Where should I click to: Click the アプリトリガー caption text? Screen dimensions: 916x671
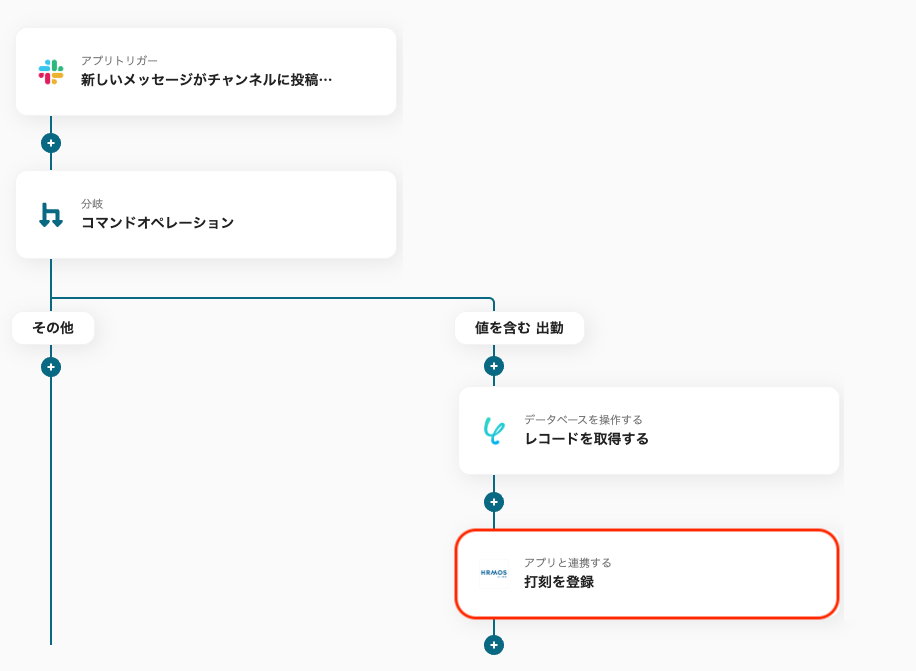coord(119,61)
